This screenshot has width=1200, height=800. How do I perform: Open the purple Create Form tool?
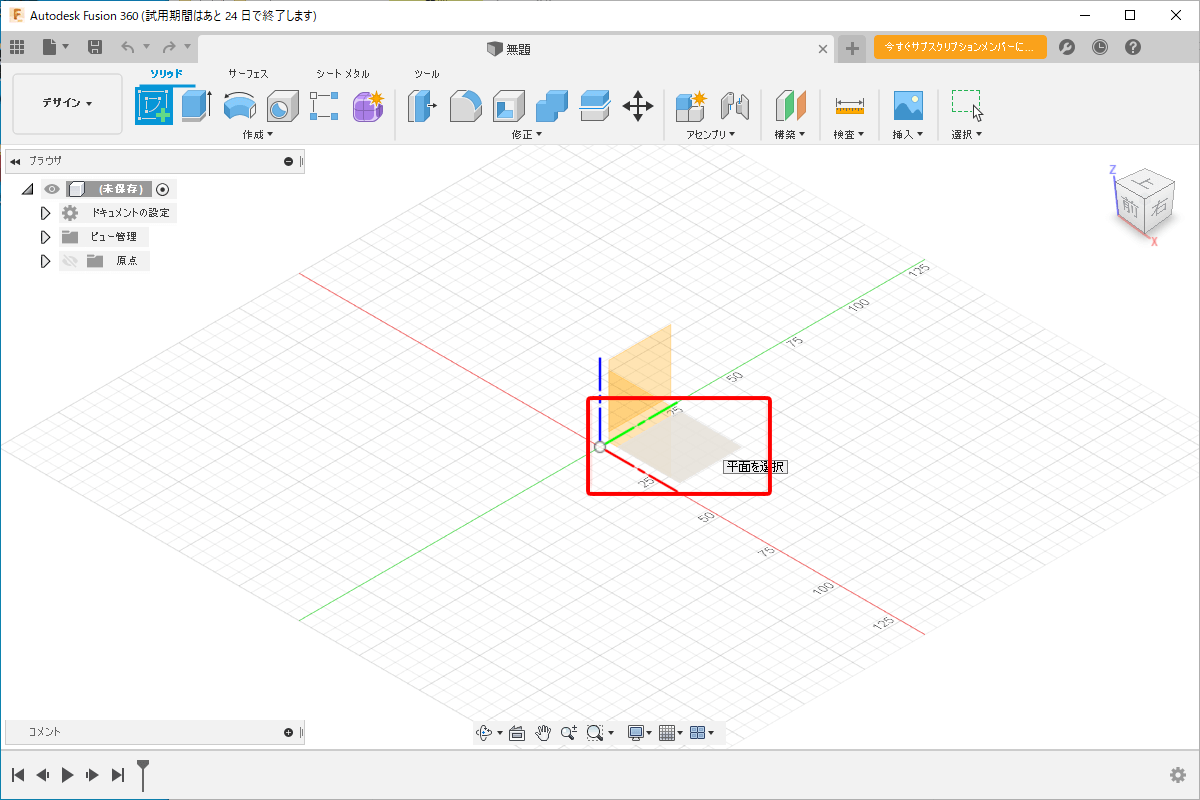[368, 106]
